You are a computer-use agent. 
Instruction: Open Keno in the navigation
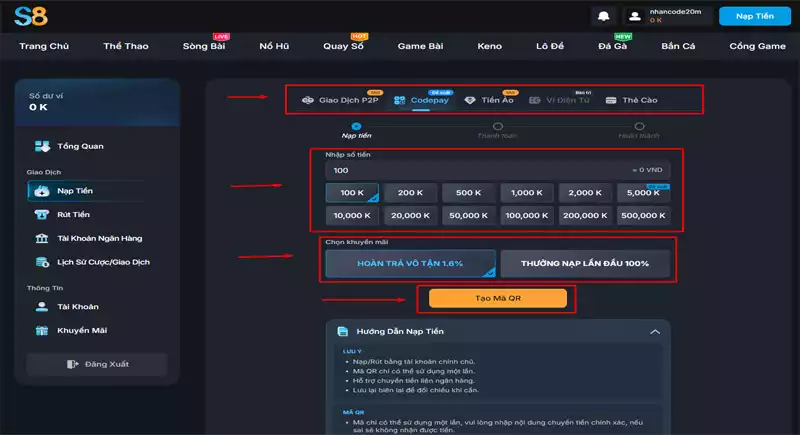coord(489,46)
